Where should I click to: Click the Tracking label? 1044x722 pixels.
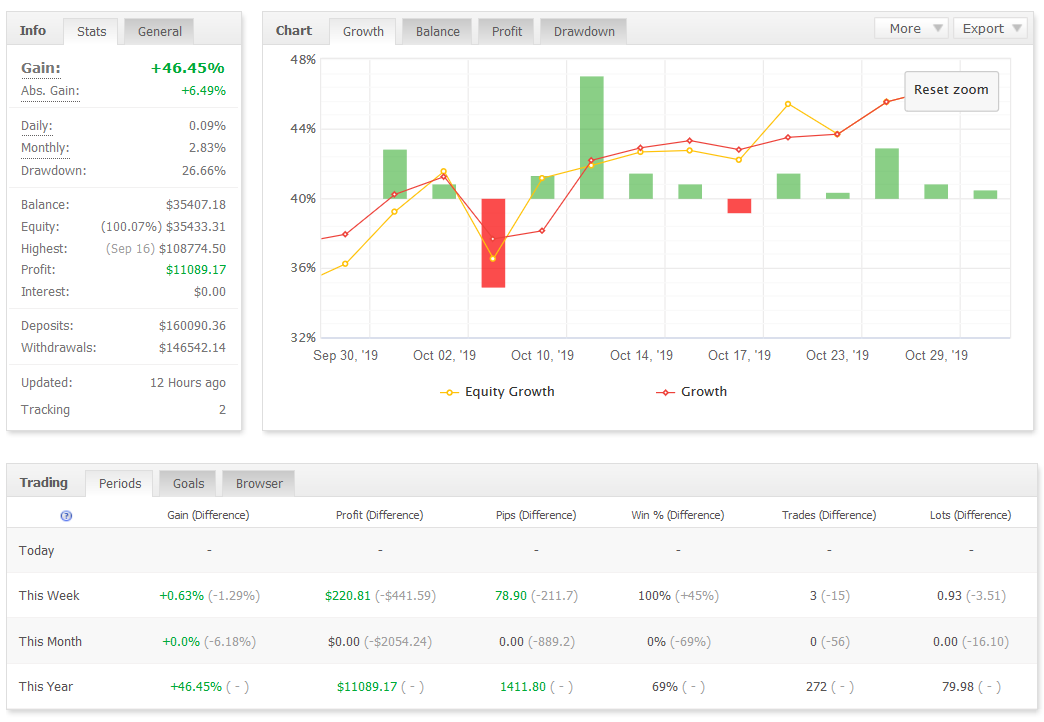pos(45,410)
